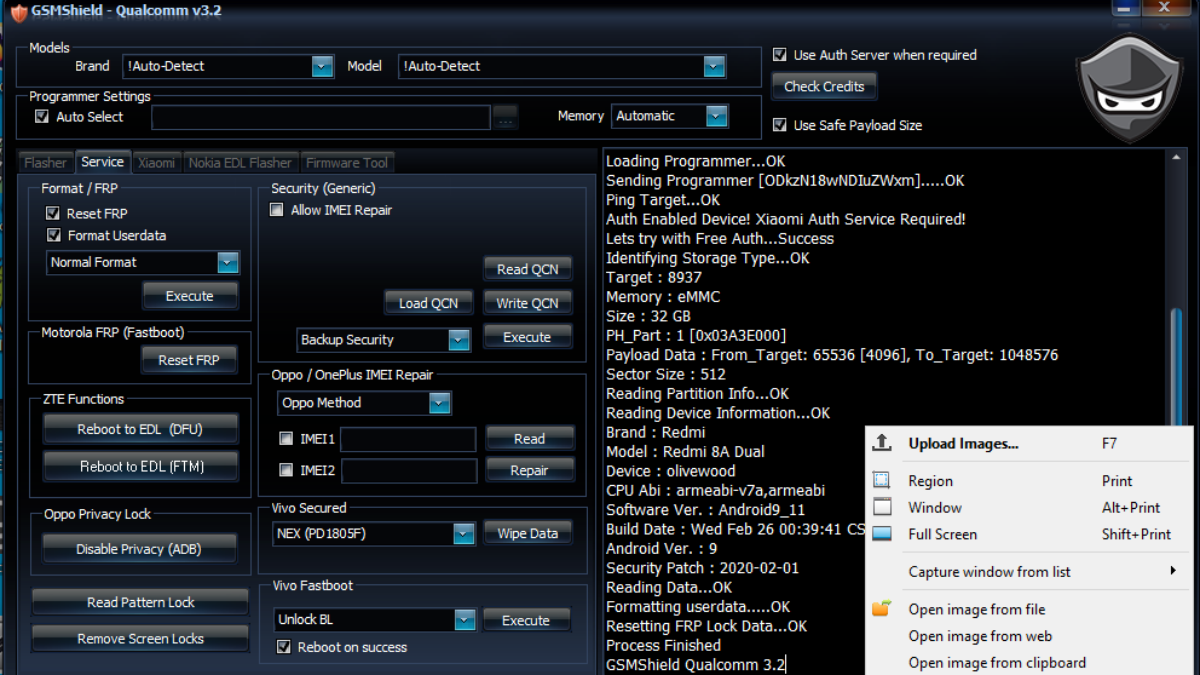Choose Full Screen capture from menu

[1030, 534]
